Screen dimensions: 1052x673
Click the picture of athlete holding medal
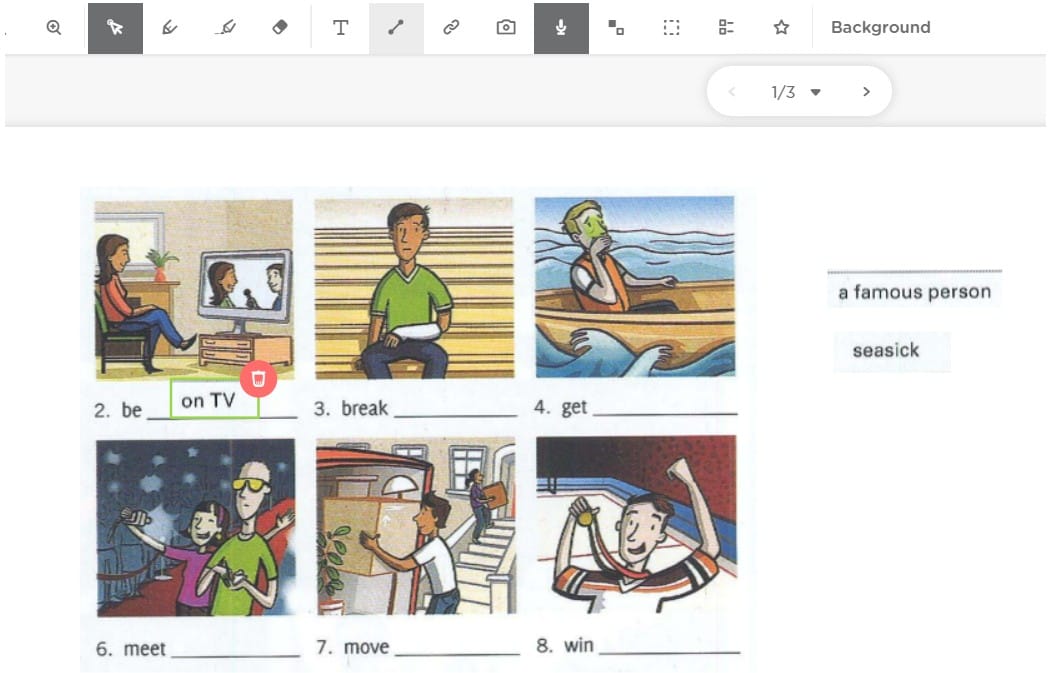click(x=636, y=524)
